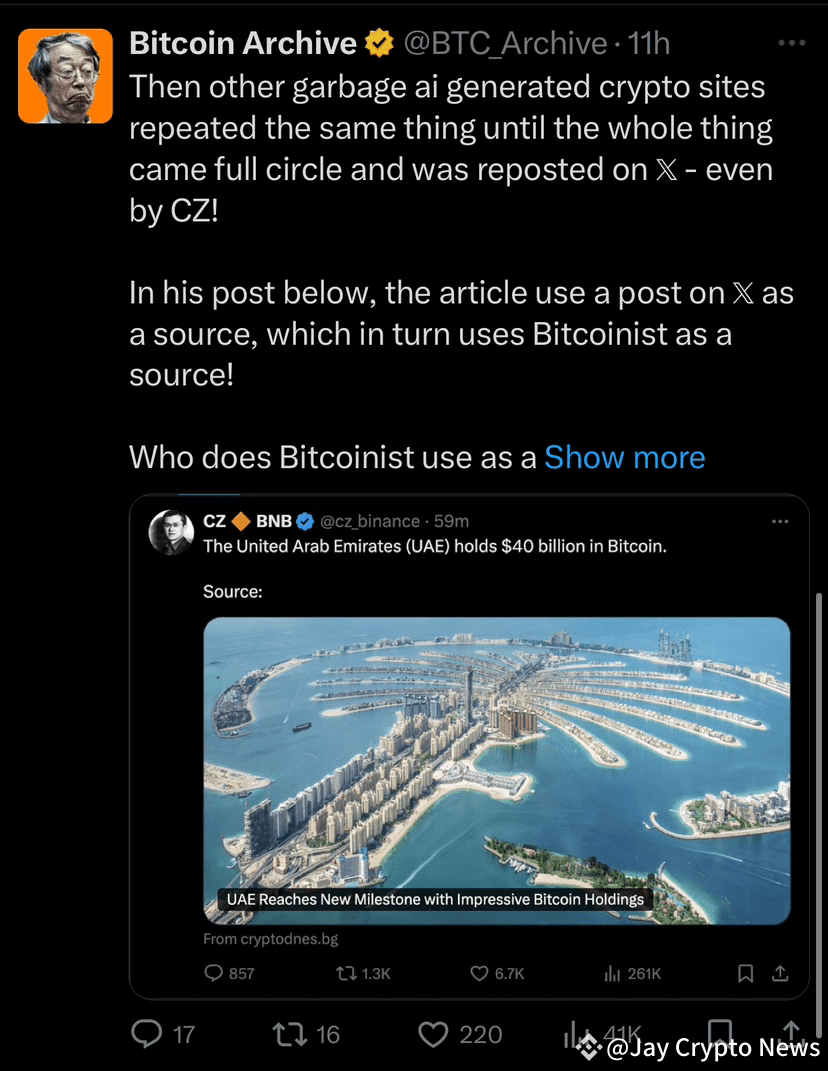
Task: Like CZ's post with 6.7K likes
Action: point(479,973)
